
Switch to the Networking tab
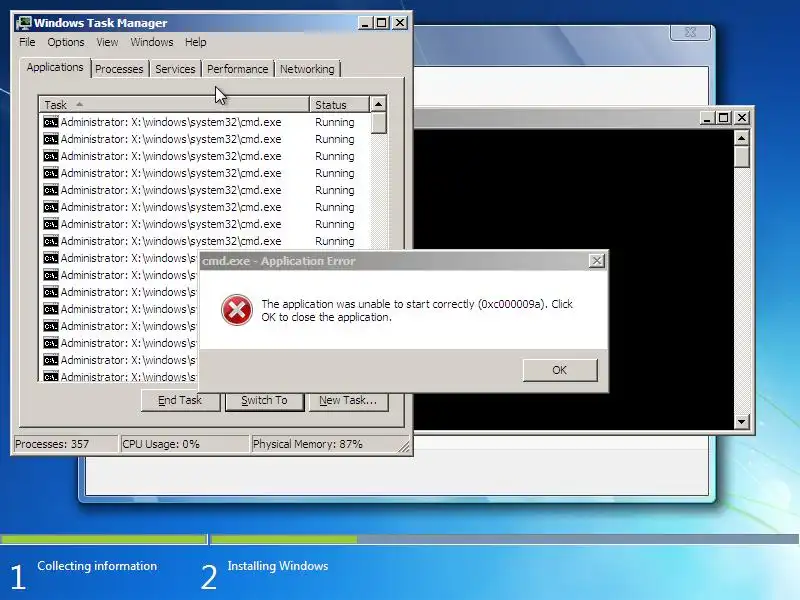(307, 69)
